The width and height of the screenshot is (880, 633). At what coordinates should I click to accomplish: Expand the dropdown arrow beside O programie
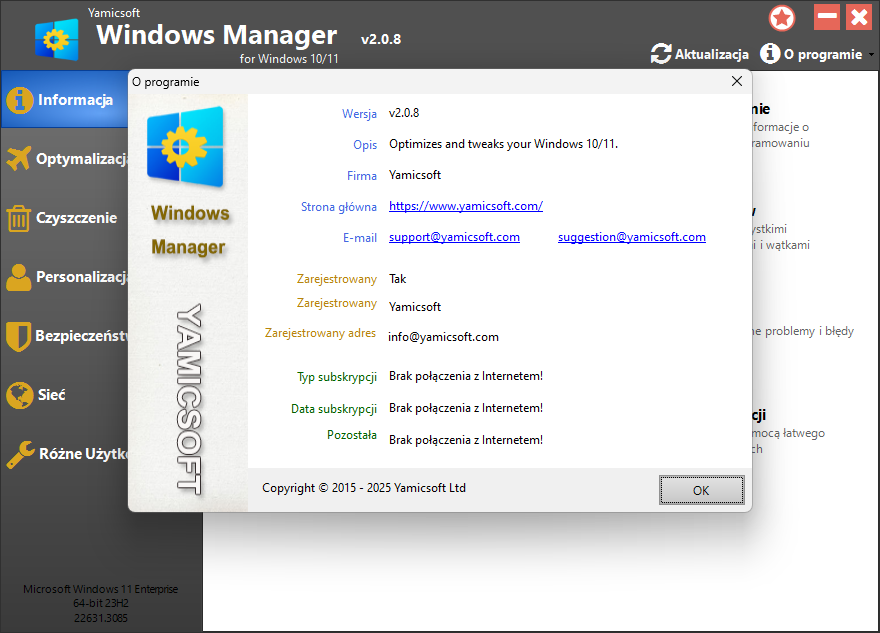tap(871, 54)
